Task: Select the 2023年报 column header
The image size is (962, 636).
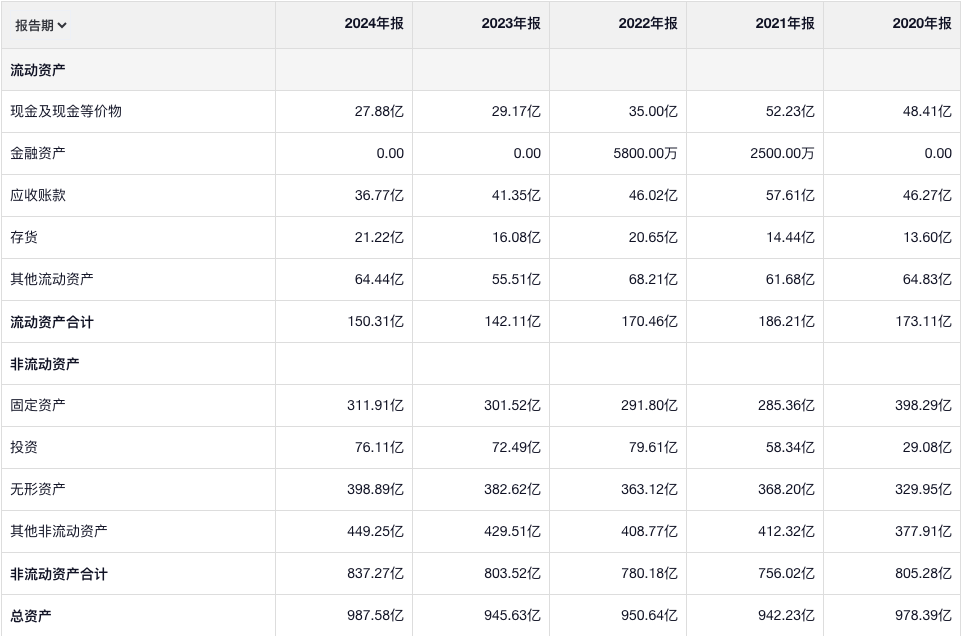Action: pyautogui.click(x=511, y=24)
